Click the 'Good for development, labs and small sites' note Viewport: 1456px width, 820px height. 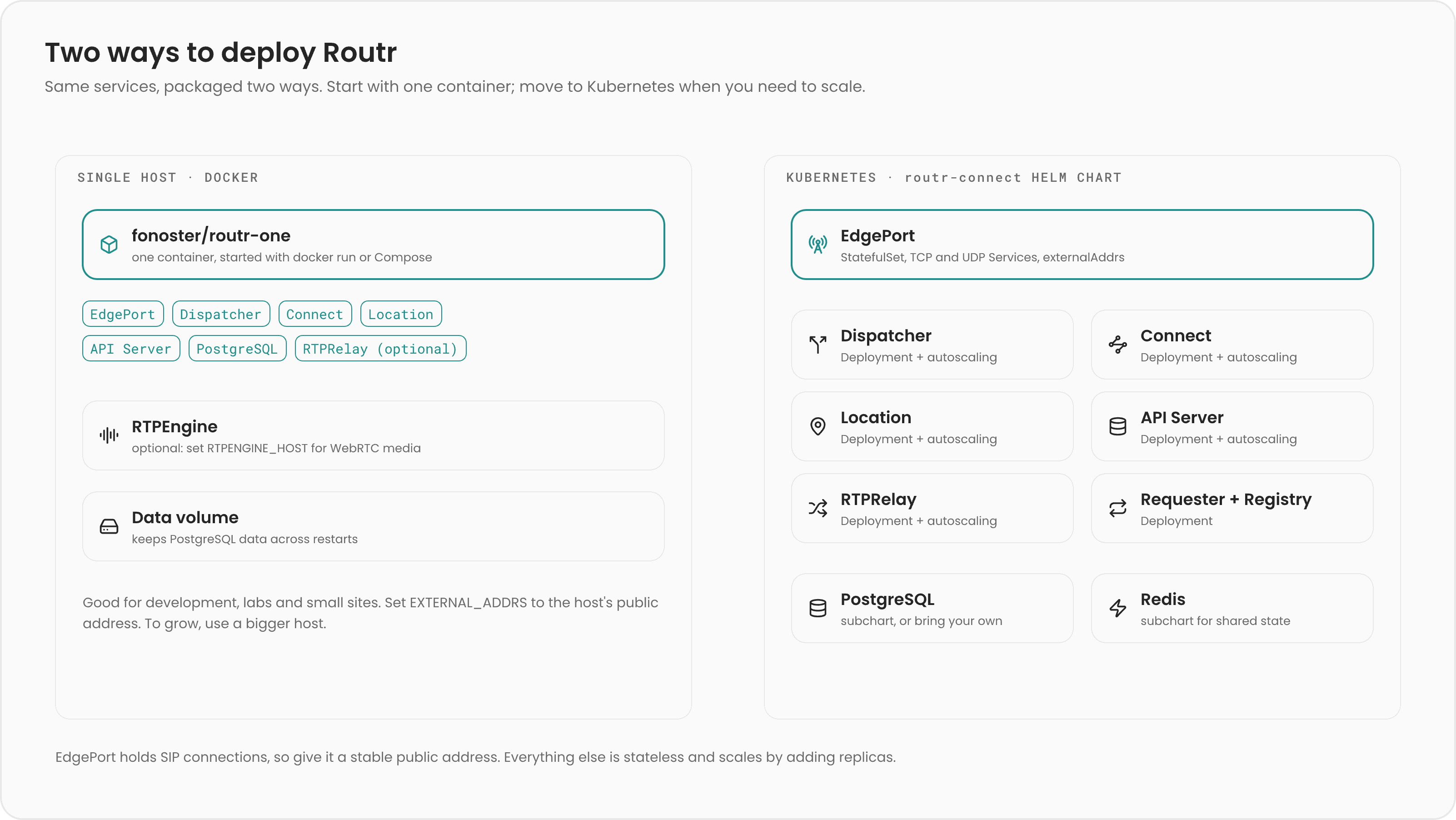pyautogui.click(x=370, y=613)
